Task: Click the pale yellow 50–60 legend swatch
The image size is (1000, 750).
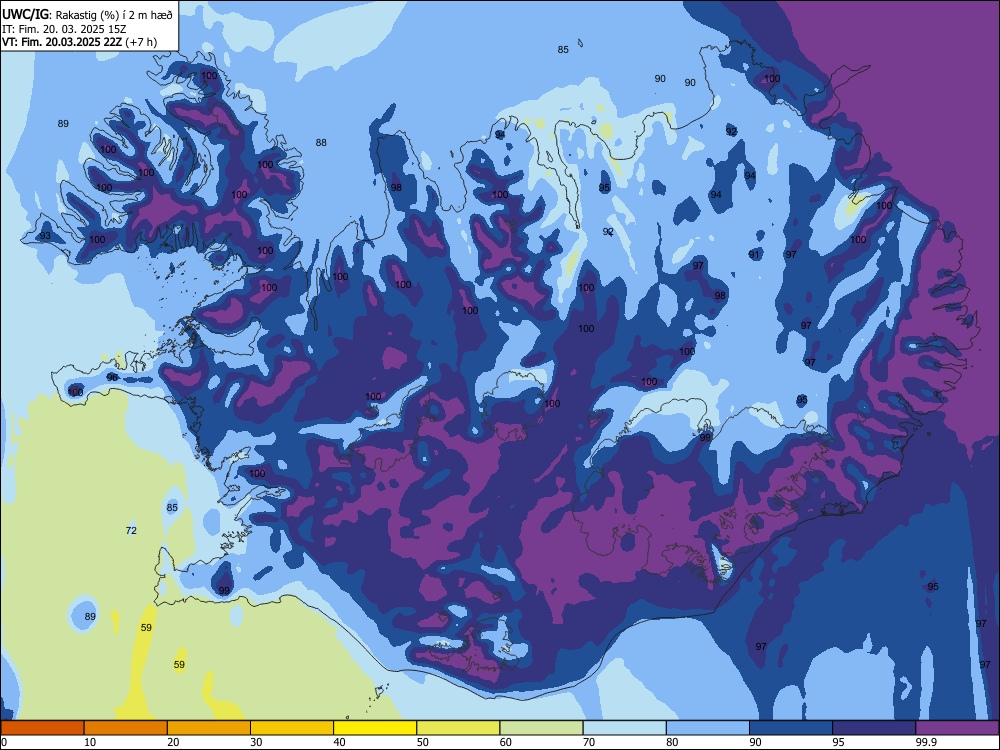Action: [x=459, y=728]
